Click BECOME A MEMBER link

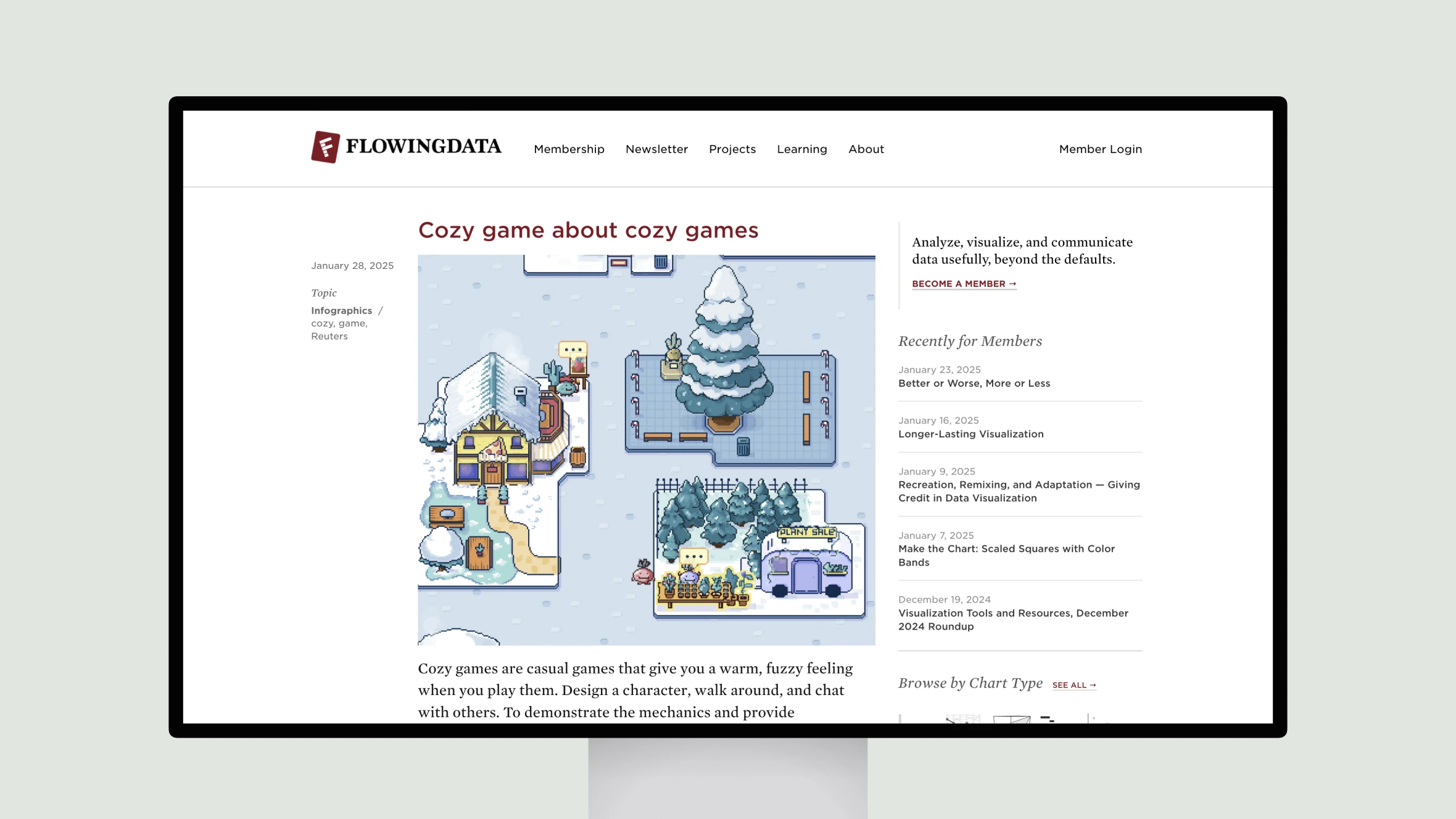point(963,283)
